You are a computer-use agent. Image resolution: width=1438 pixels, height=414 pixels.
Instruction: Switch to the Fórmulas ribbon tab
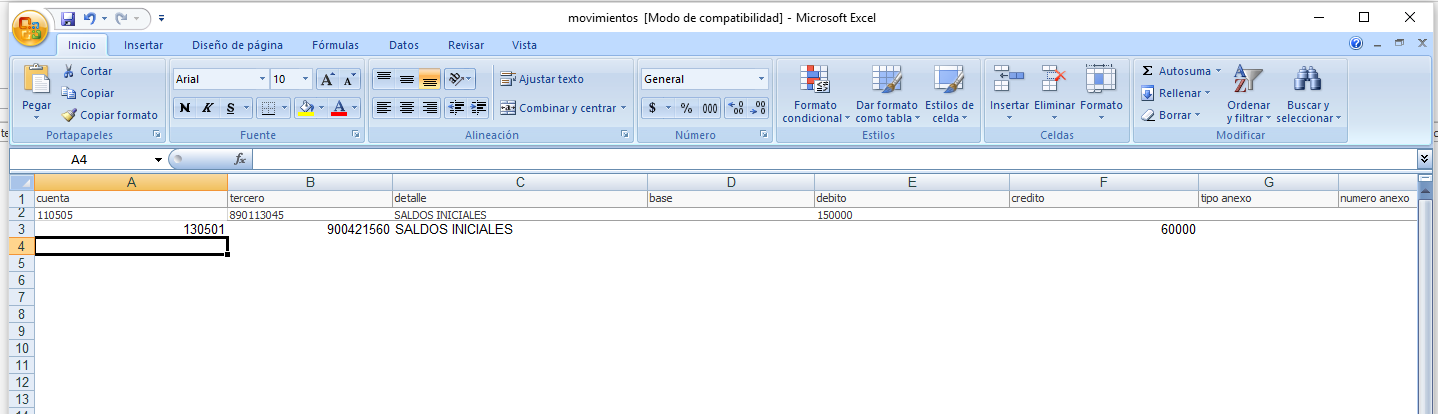[x=335, y=45]
